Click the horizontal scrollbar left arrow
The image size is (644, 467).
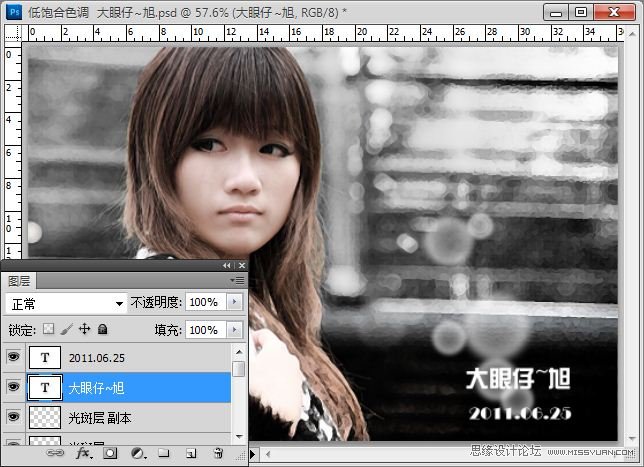268,454
